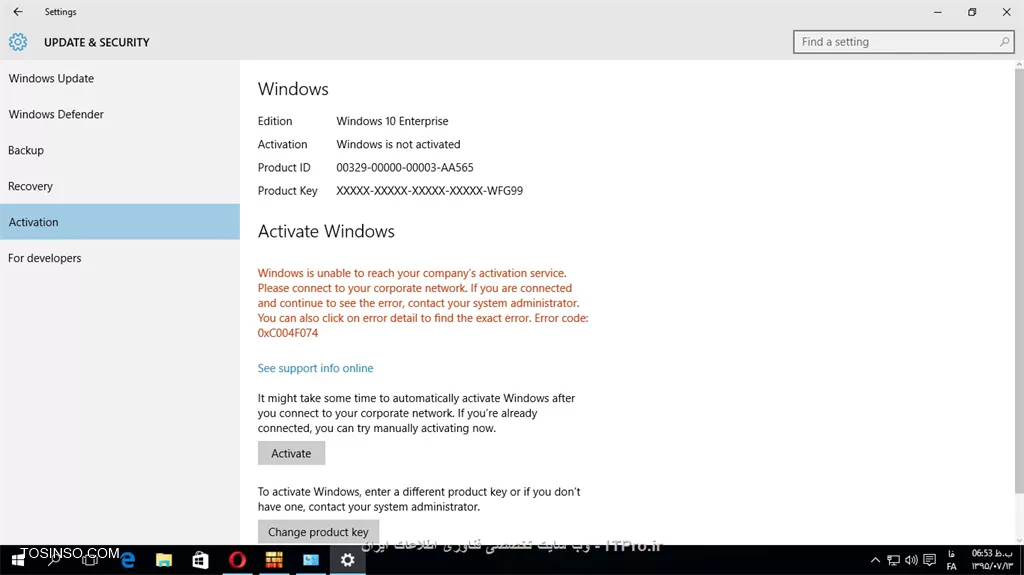Open the Windows Store taskbar icon
Viewport: 1024px width, 575px height.
pyautogui.click(x=200, y=560)
